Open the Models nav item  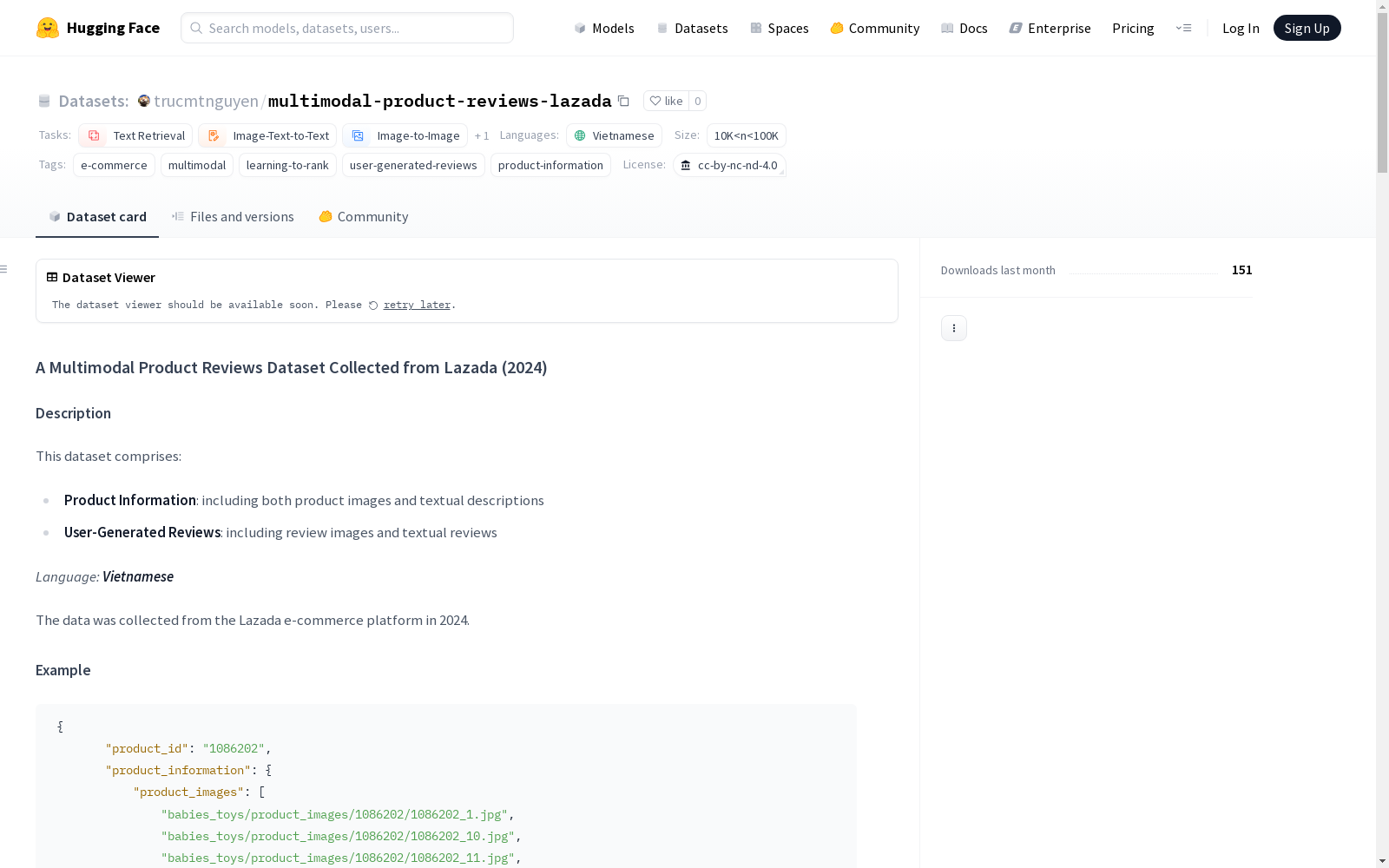[x=604, y=28]
